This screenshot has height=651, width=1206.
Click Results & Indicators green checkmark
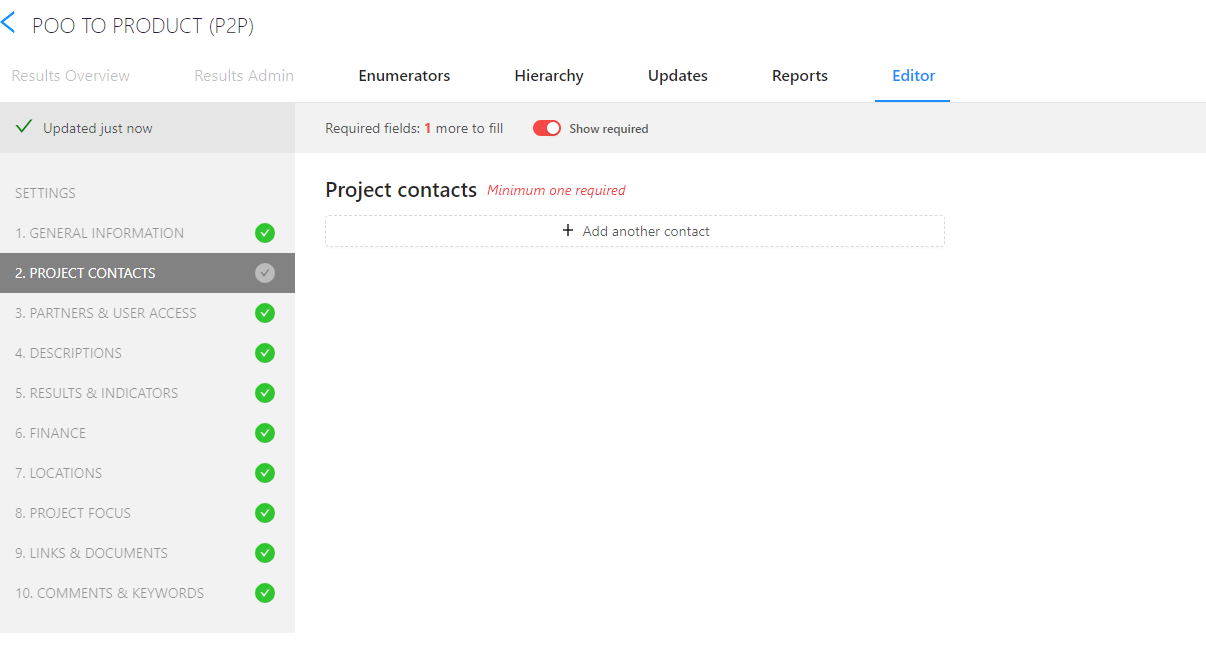tap(265, 393)
